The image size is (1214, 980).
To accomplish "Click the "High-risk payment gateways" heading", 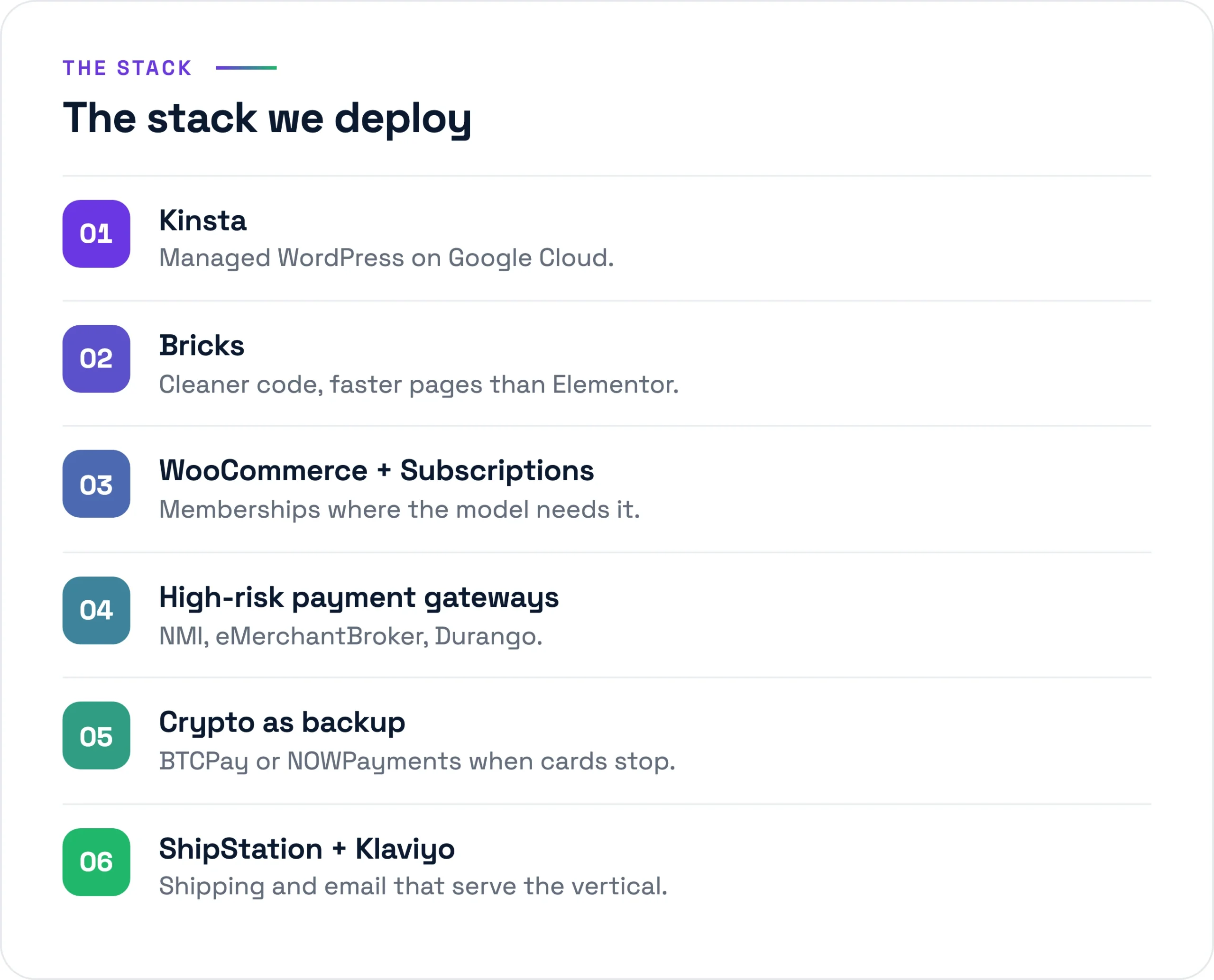I will pyautogui.click(x=359, y=598).
